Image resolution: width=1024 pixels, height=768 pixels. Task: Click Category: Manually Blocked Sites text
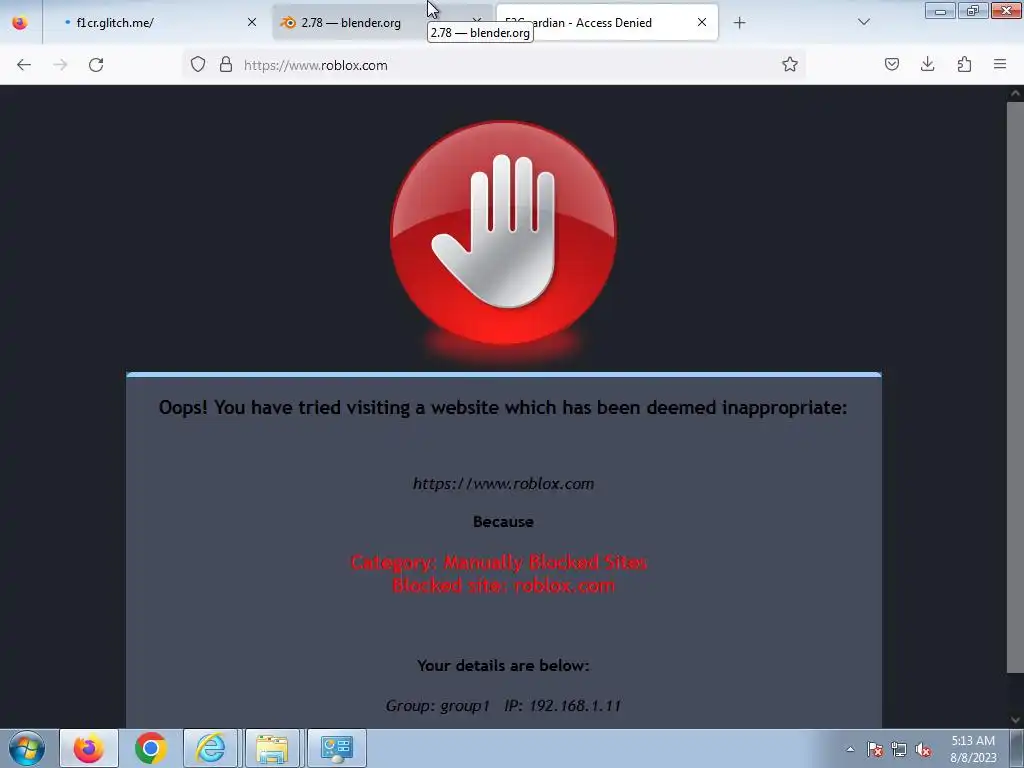point(499,562)
